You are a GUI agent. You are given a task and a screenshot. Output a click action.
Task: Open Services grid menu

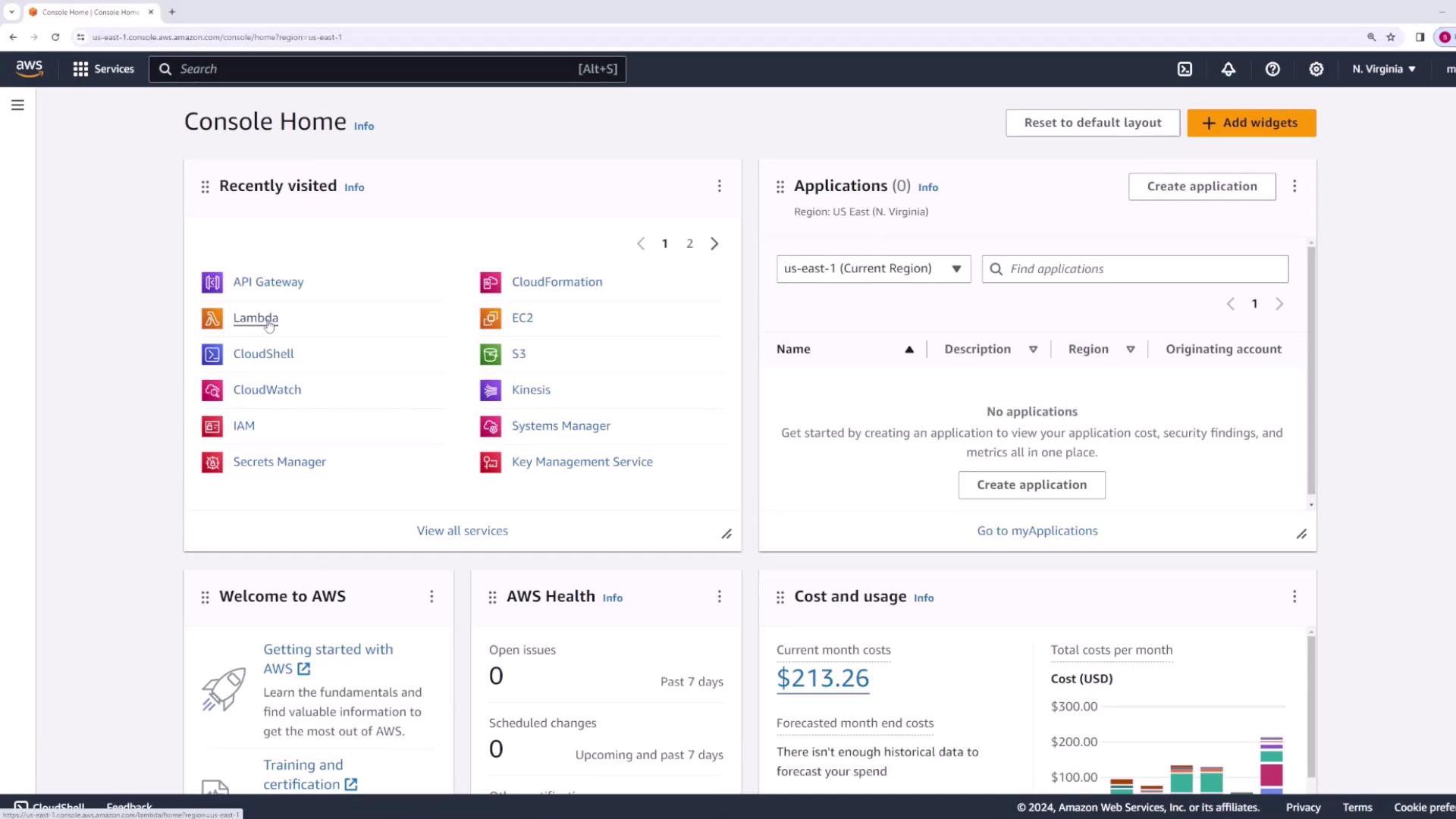point(103,69)
